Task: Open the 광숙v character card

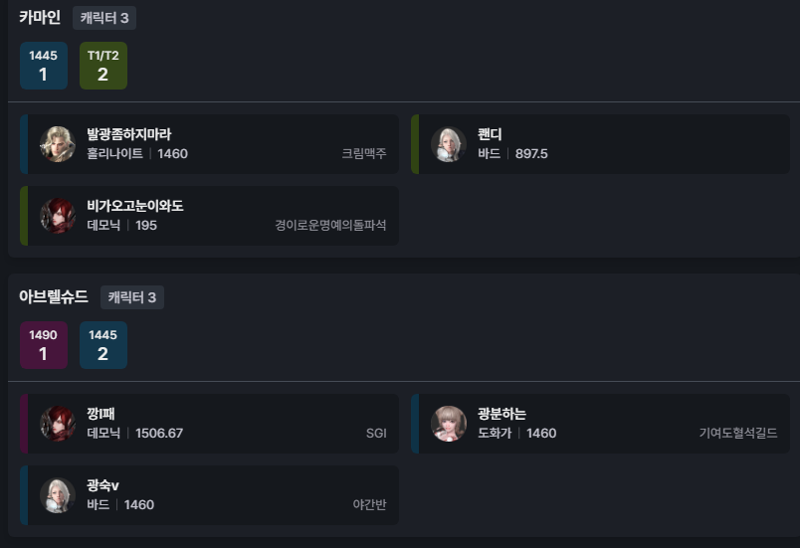Action: [x=209, y=495]
